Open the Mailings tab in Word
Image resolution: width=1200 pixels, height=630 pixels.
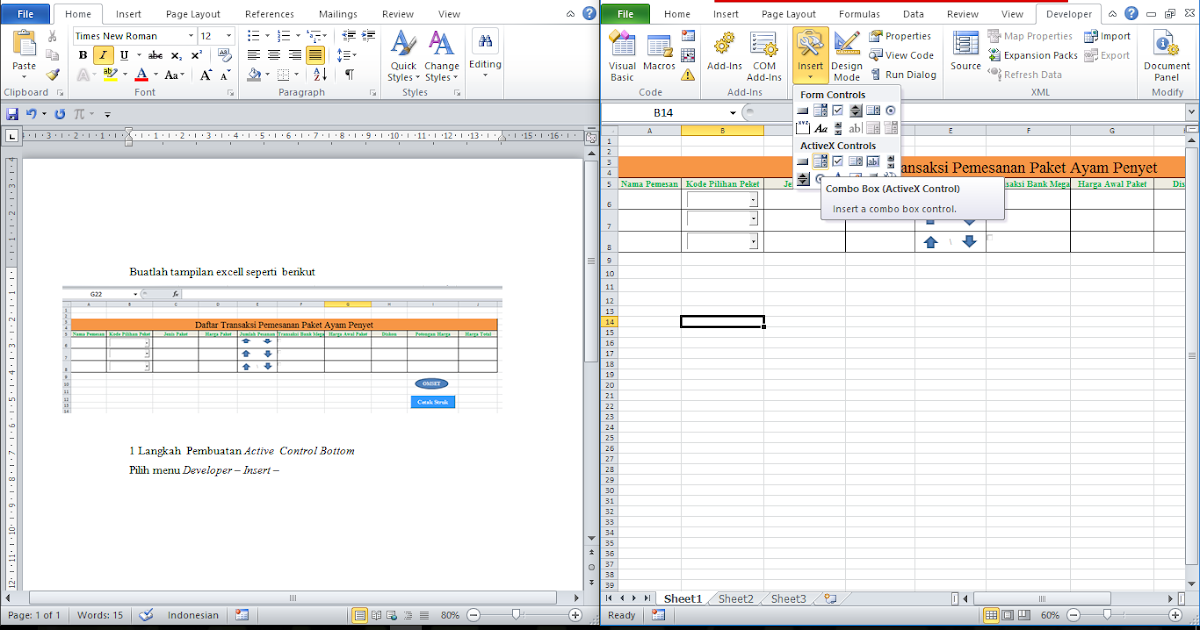pyautogui.click(x=338, y=14)
